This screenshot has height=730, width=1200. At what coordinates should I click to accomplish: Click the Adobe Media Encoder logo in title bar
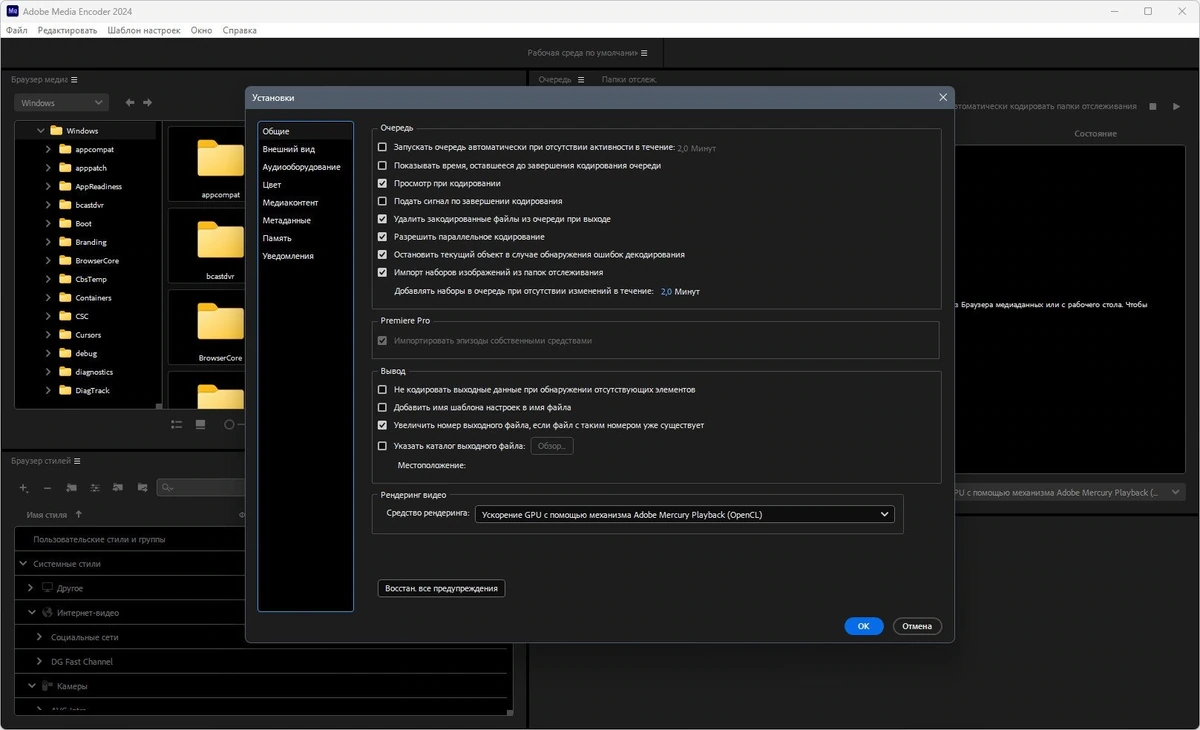tap(11, 11)
